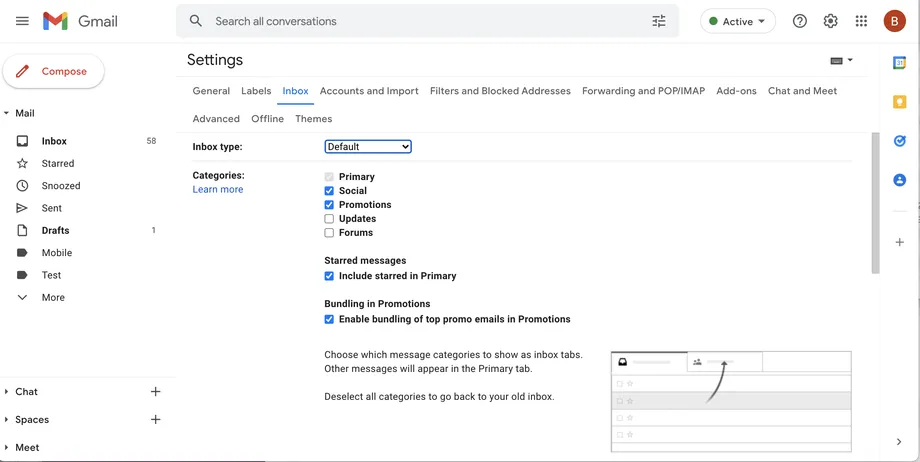
Task: Toggle bundling of top promo emails
Action: pyautogui.click(x=329, y=319)
